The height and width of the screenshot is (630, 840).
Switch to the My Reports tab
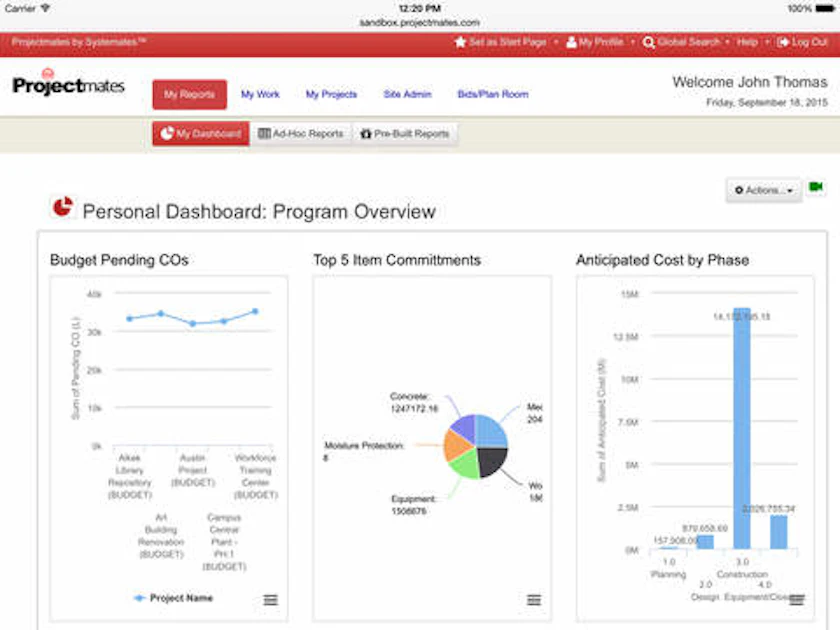pos(190,95)
